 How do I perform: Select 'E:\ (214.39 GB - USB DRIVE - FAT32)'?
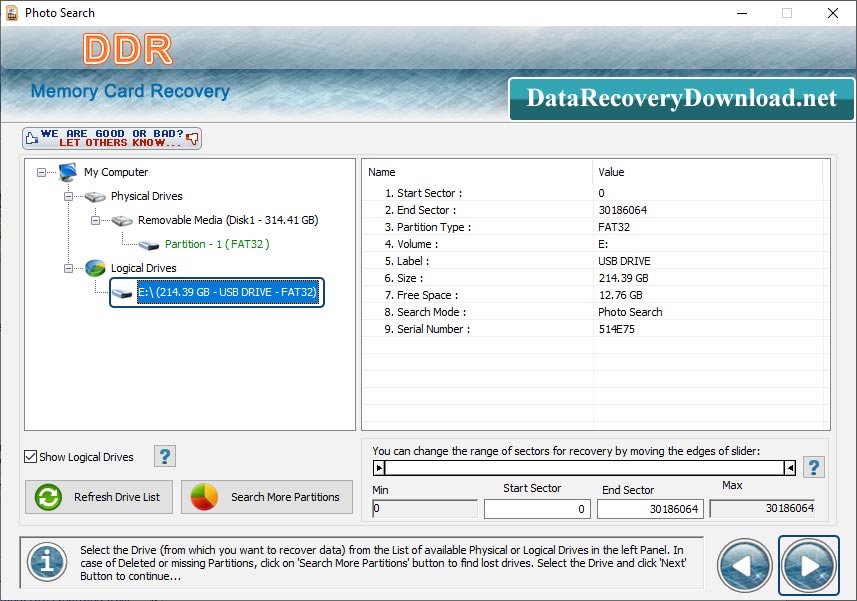227,292
